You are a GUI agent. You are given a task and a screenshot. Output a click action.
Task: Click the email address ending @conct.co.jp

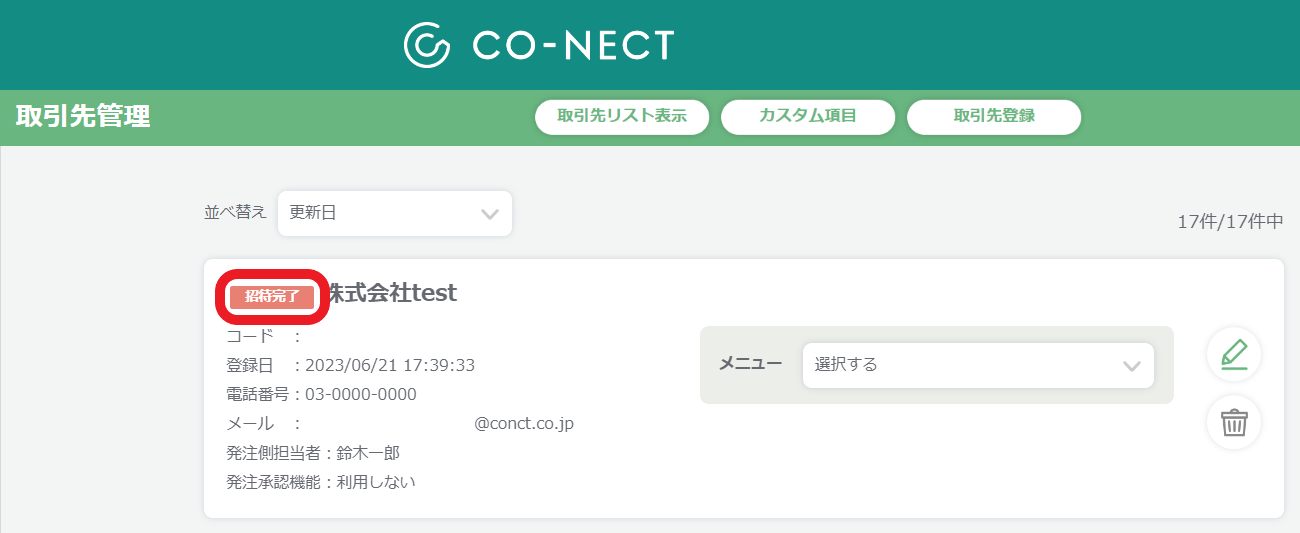pos(524,424)
